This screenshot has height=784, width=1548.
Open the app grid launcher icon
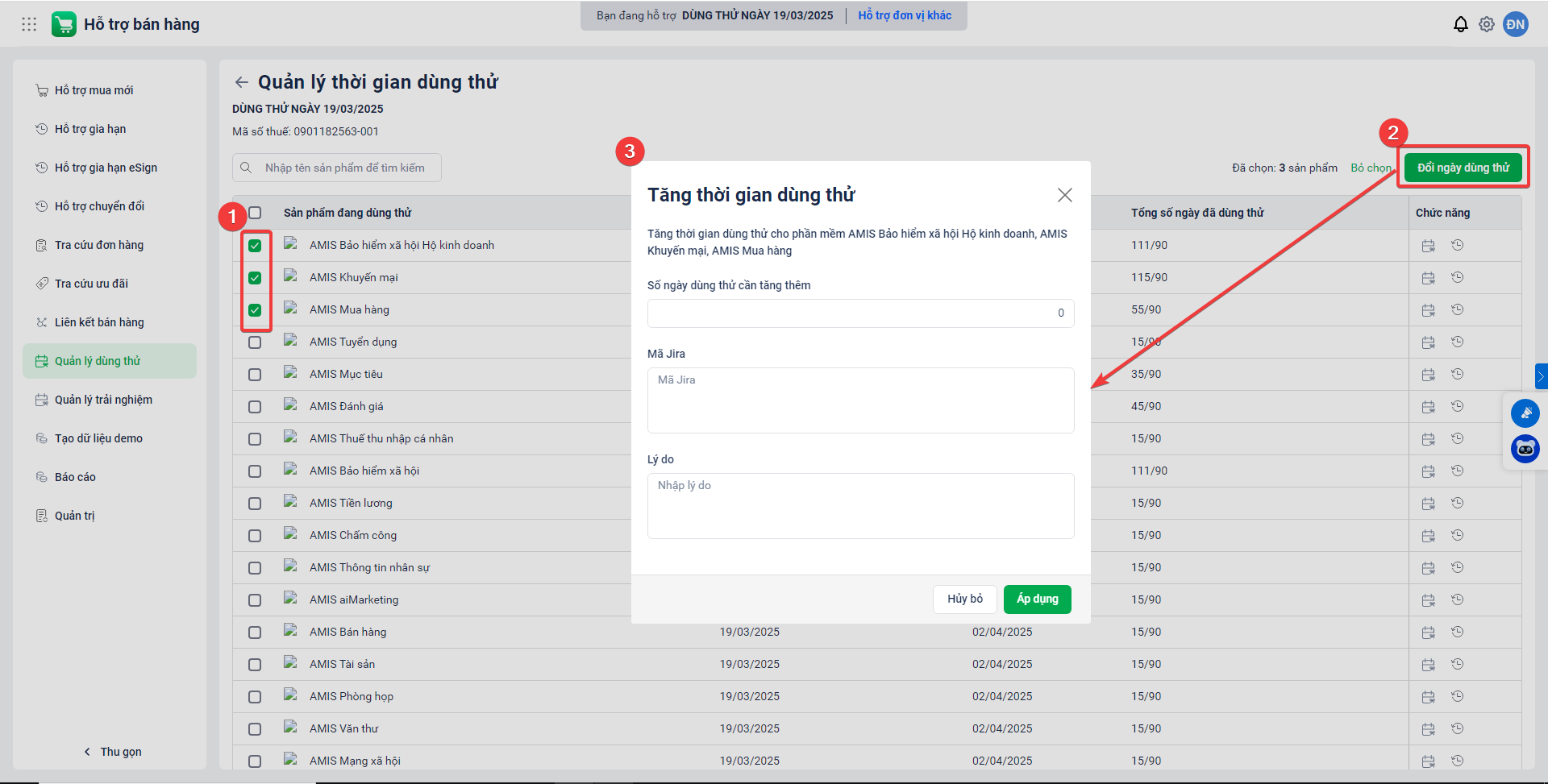pyautogui.click(x=29, y=24)
